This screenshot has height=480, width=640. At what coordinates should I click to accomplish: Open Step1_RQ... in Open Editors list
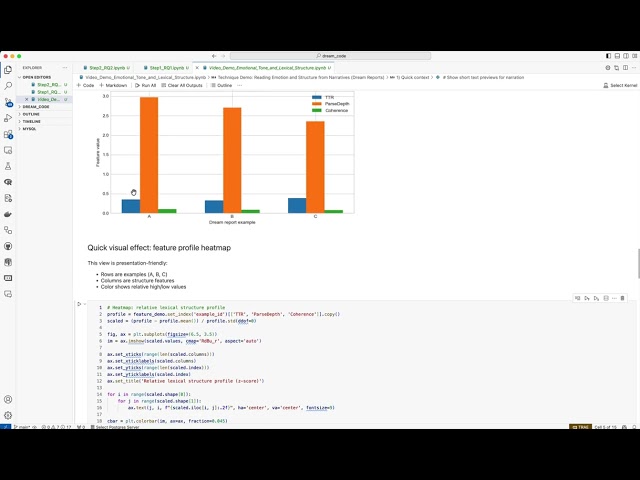click(x=49, y=92)
